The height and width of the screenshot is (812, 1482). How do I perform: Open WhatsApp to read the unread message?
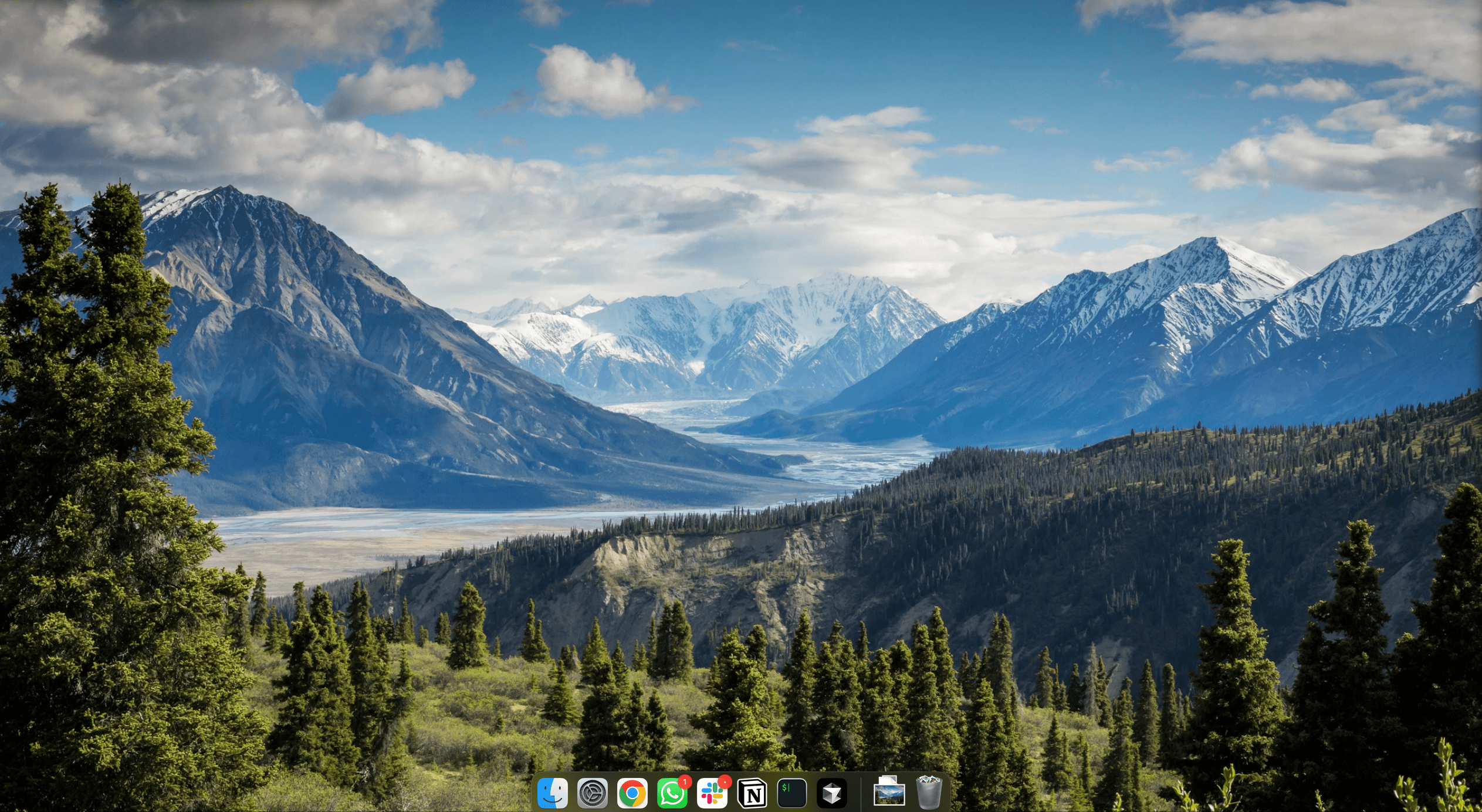(672, 793)
